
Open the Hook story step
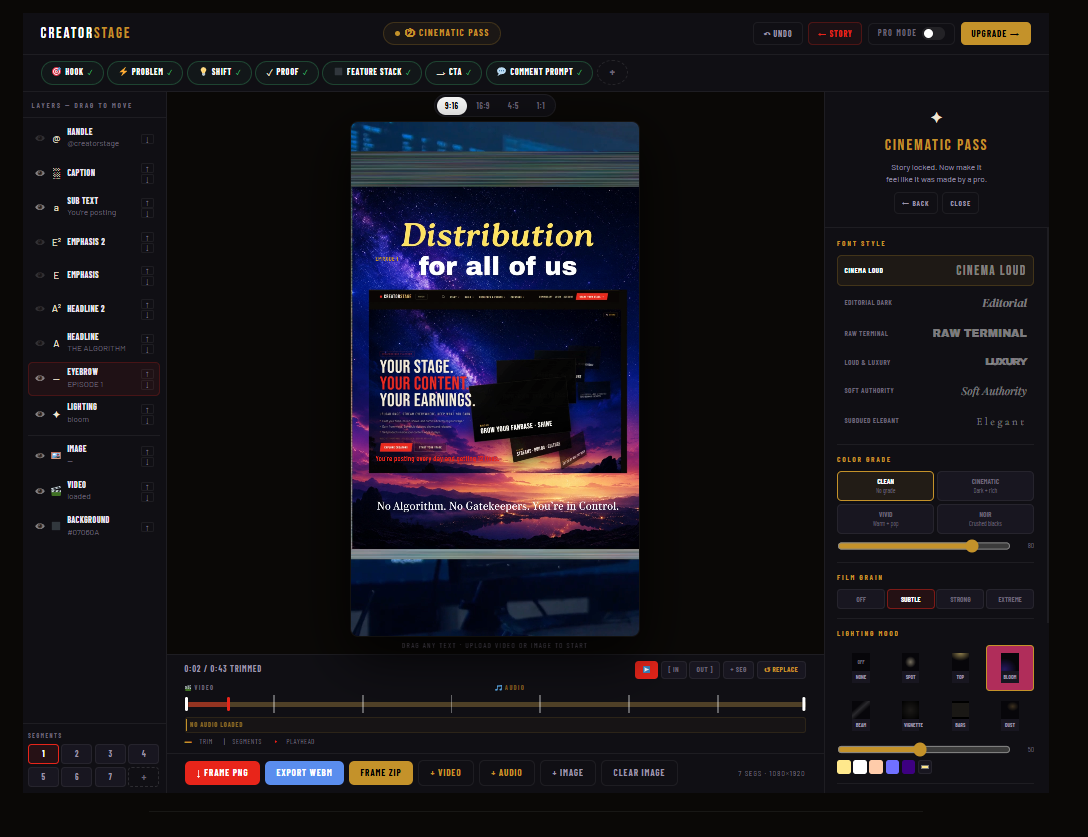pos(72,72)
